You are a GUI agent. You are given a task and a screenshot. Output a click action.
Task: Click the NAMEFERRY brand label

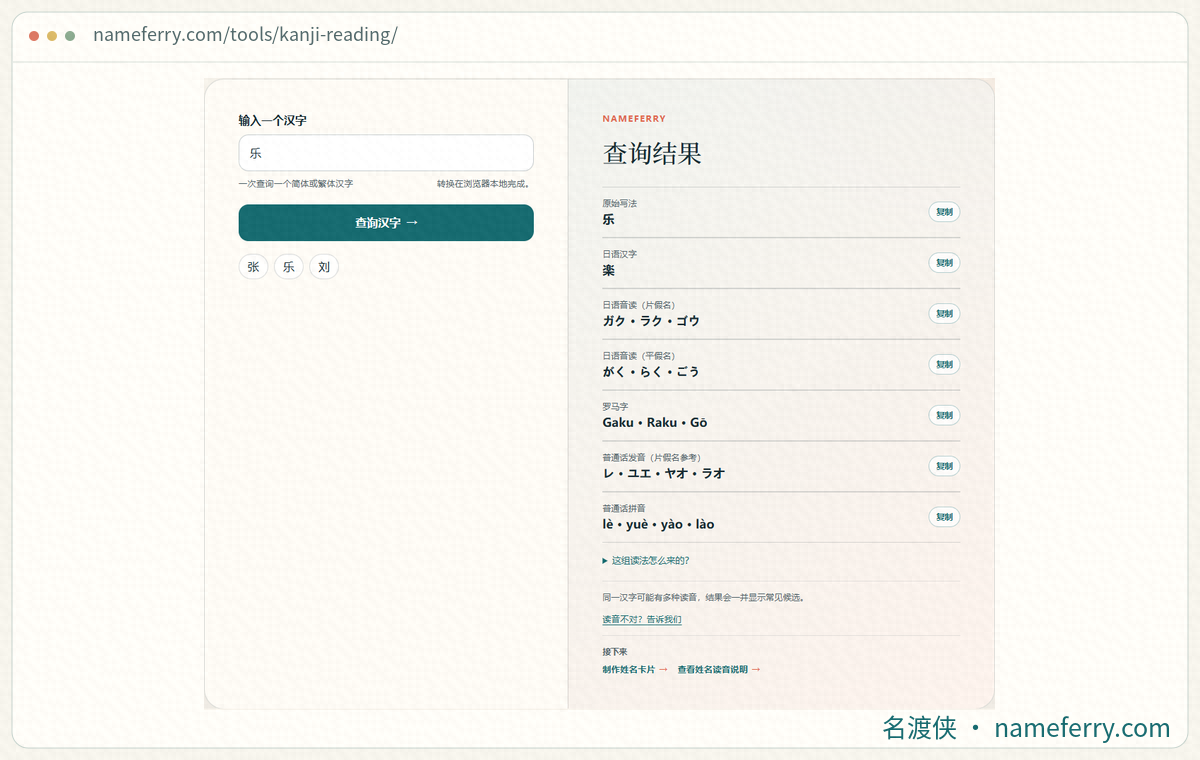[634, 119]
